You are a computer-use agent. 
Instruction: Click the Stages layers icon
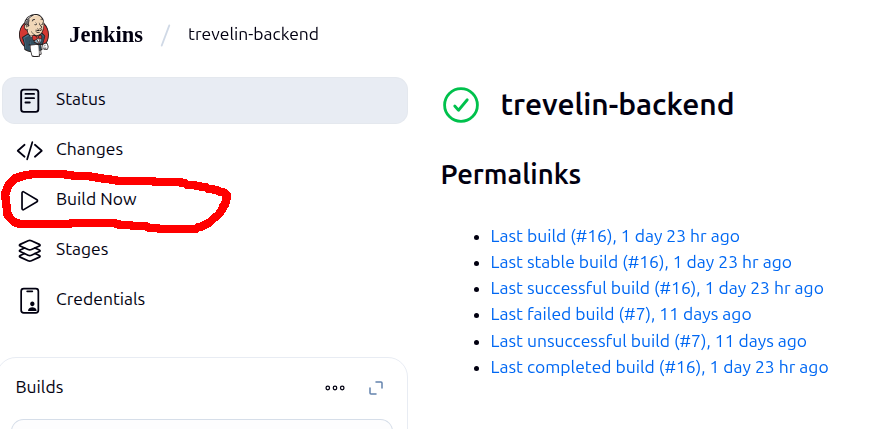[30, 250]
